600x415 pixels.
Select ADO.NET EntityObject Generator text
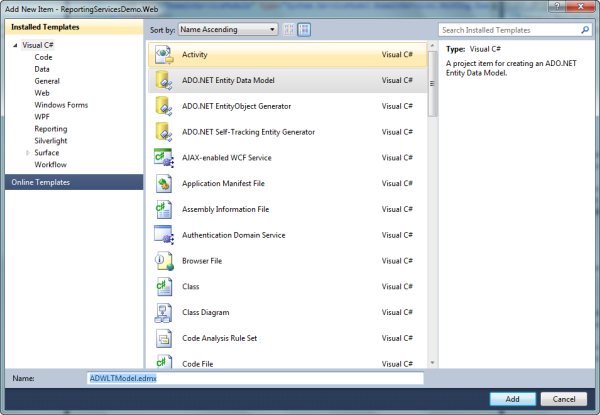pos(236,106)
